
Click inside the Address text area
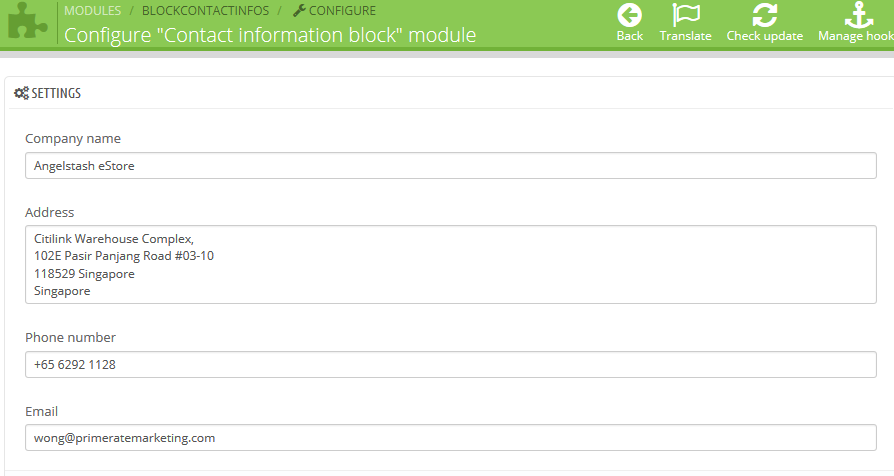click(450, 264)
